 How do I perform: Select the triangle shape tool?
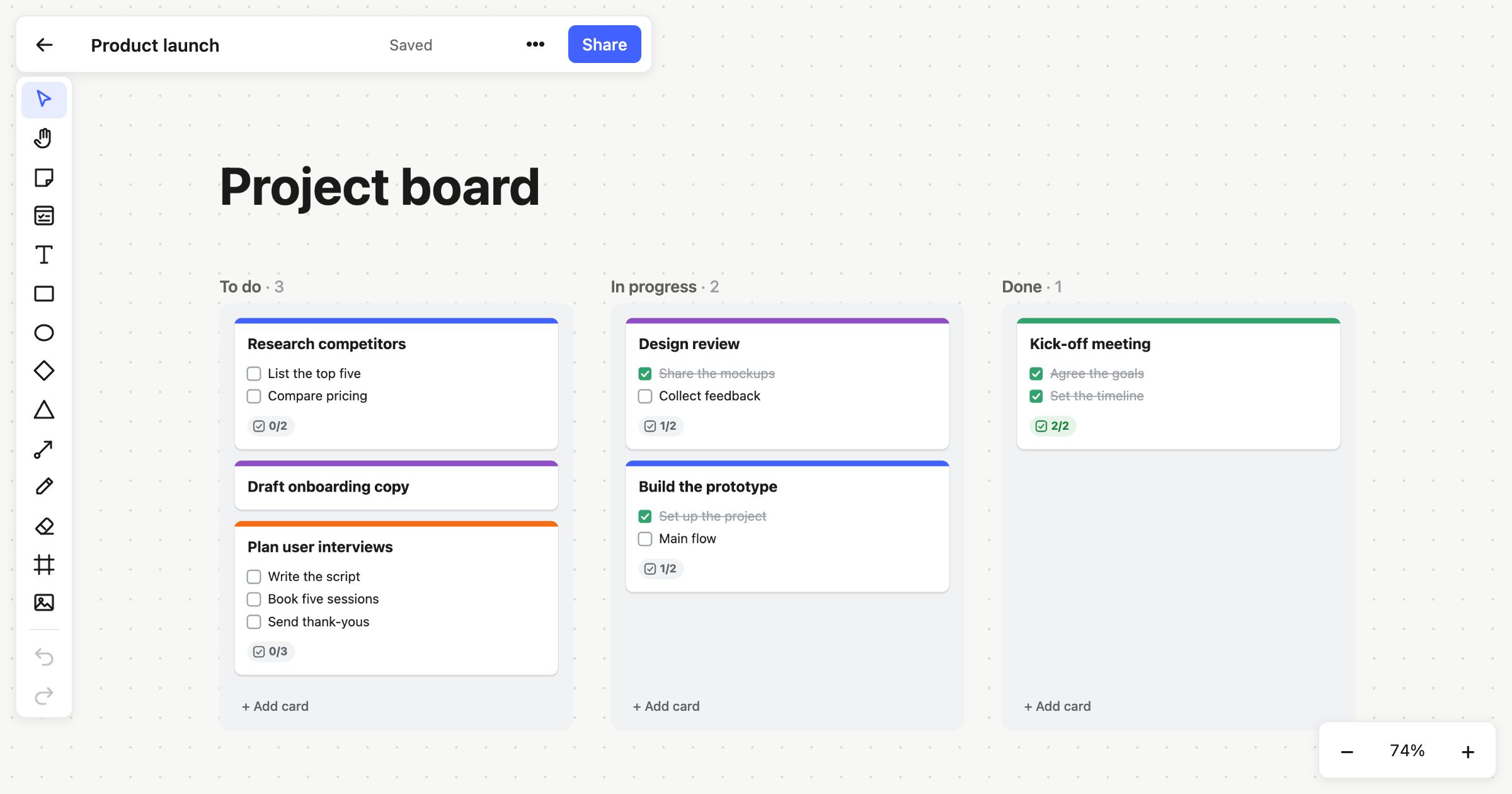tap(44, 410)
